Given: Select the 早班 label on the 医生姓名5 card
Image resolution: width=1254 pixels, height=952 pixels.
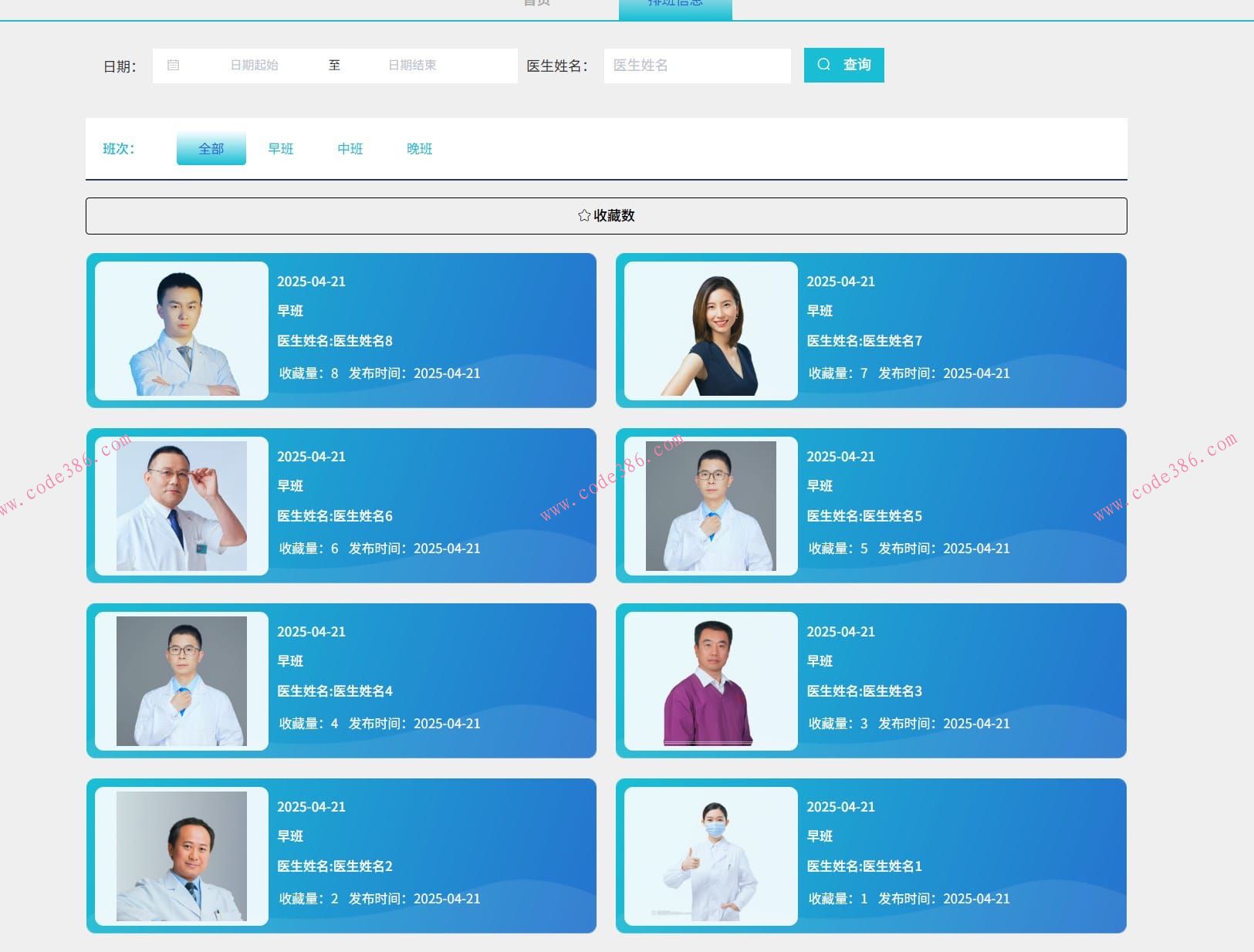Looking at the screenshot, I should (820, 486).
